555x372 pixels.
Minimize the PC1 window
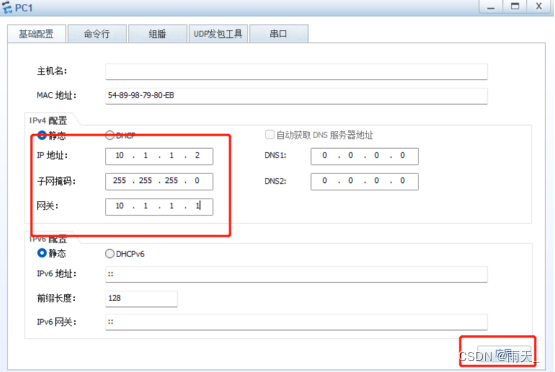491,7
